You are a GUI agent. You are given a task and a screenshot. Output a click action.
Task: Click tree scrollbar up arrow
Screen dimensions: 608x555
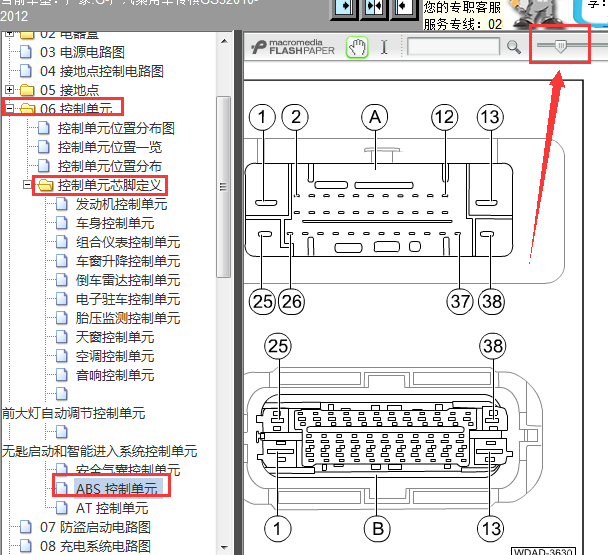click(224, 41)
